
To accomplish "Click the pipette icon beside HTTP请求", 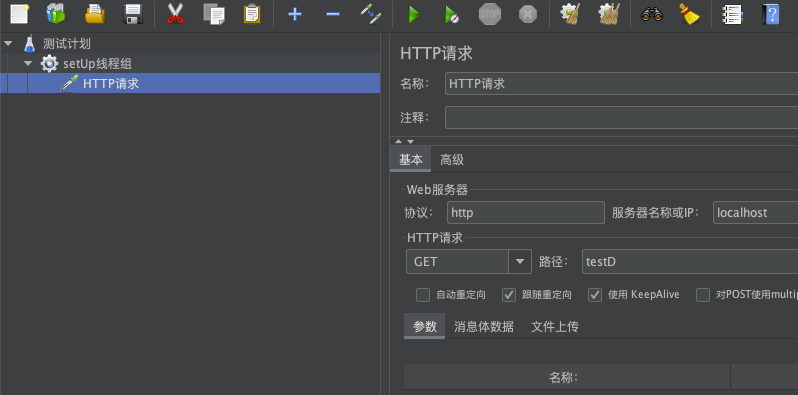I will click(70, 83).
